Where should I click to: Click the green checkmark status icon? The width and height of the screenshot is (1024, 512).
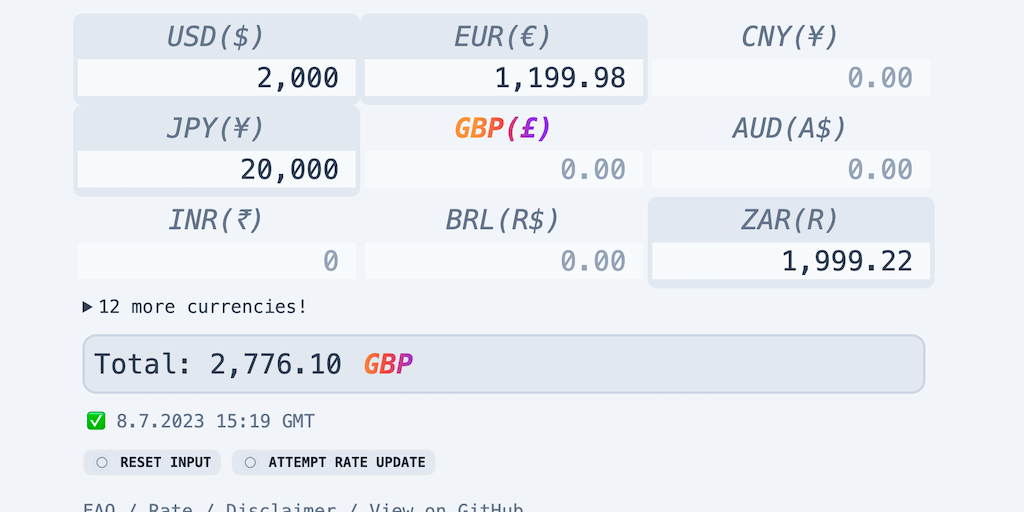point(96,422)
